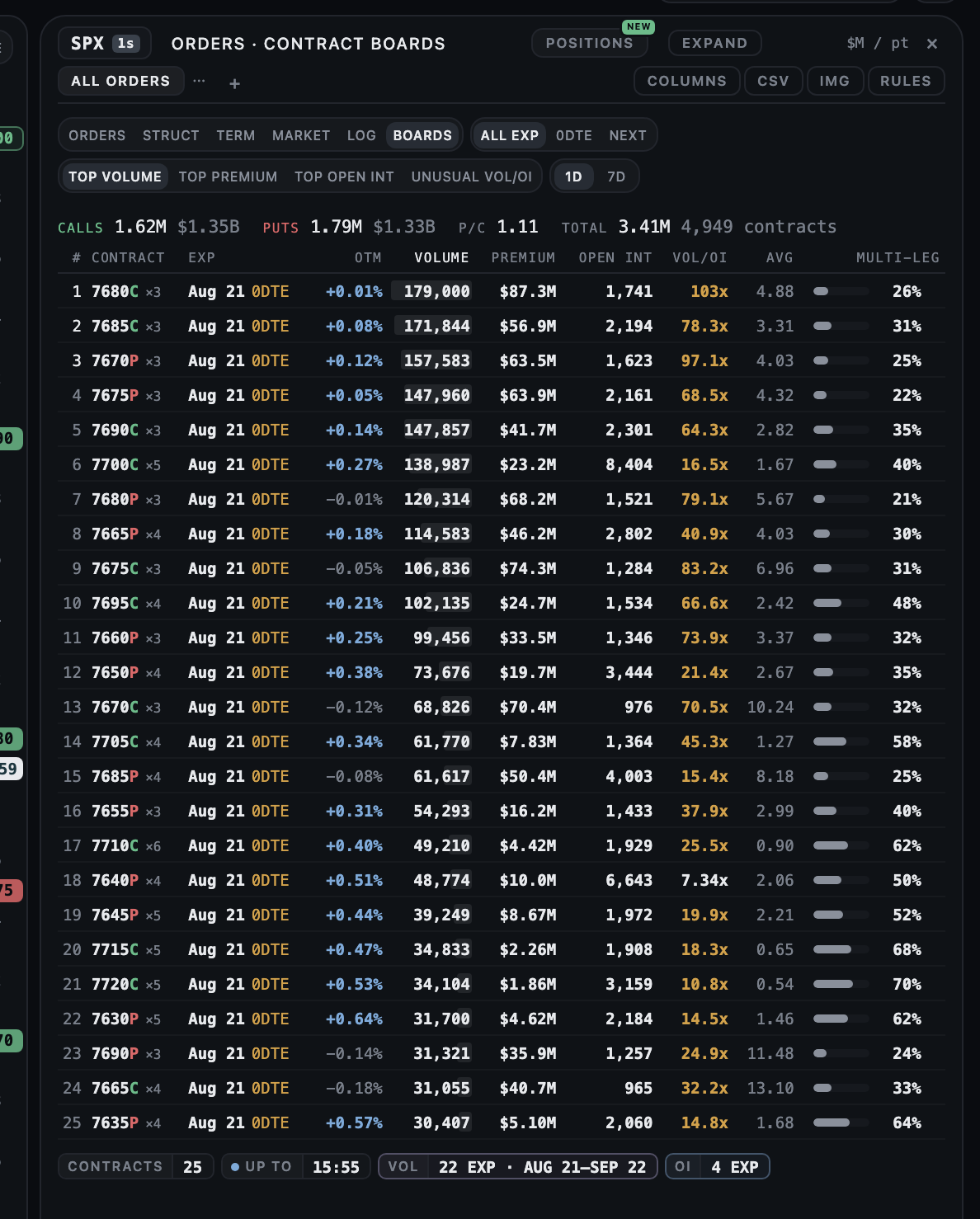
Task: Click OTM value +0.64%
Action: (x=355, y=1019)
